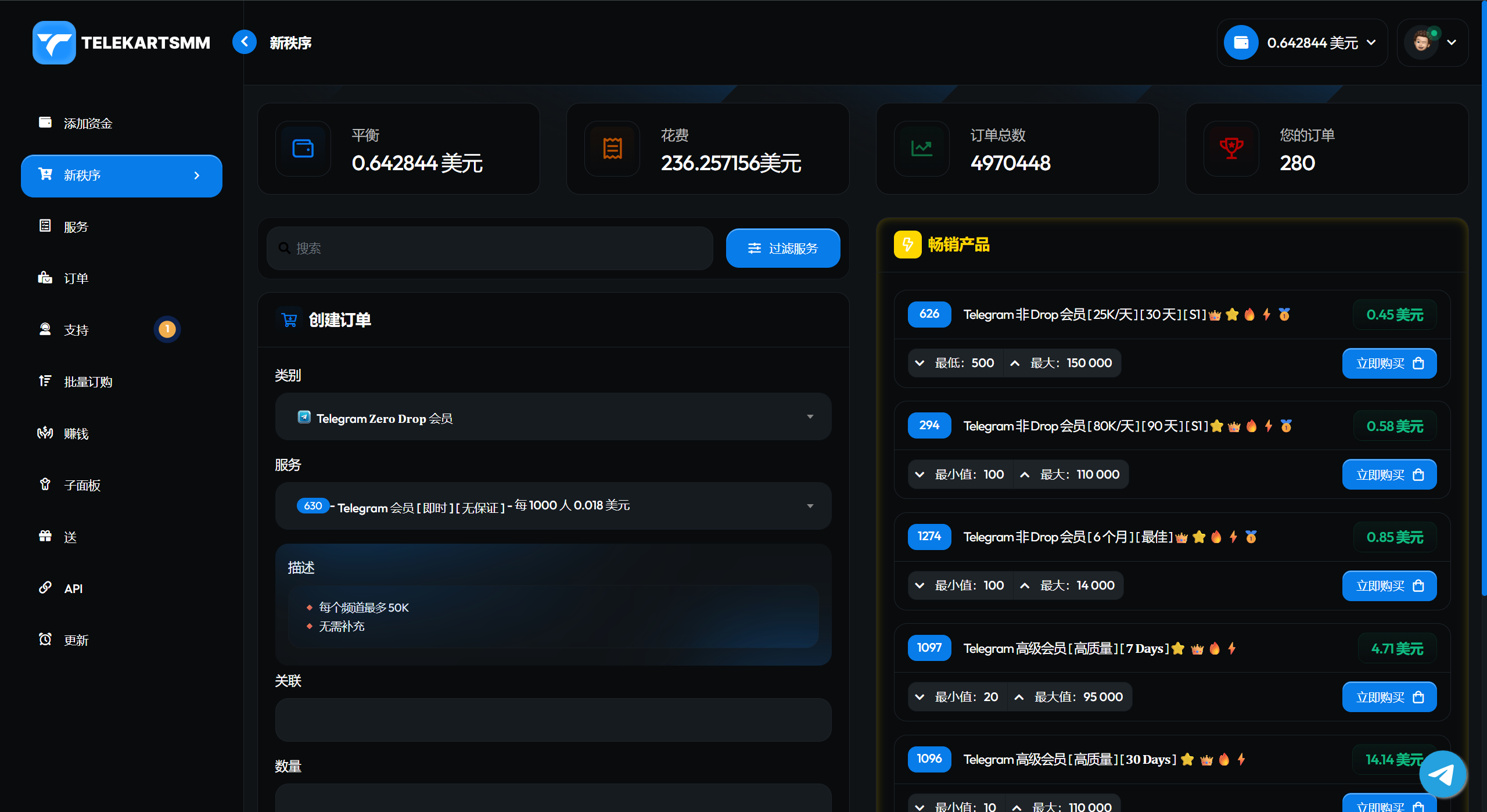Screen dimensions: 1487x812
Task: Open 批量订购 in the sidebar
Action: [x=121, y=382]
